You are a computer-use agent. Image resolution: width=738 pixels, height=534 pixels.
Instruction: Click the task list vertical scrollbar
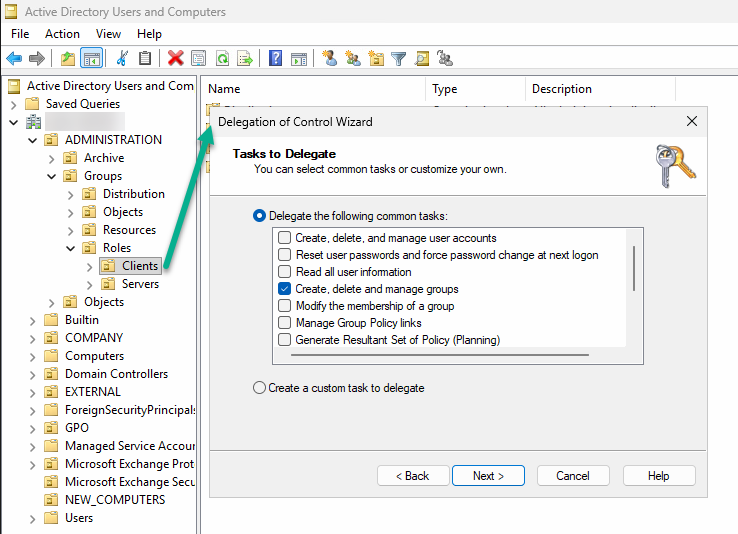(633, 268)
